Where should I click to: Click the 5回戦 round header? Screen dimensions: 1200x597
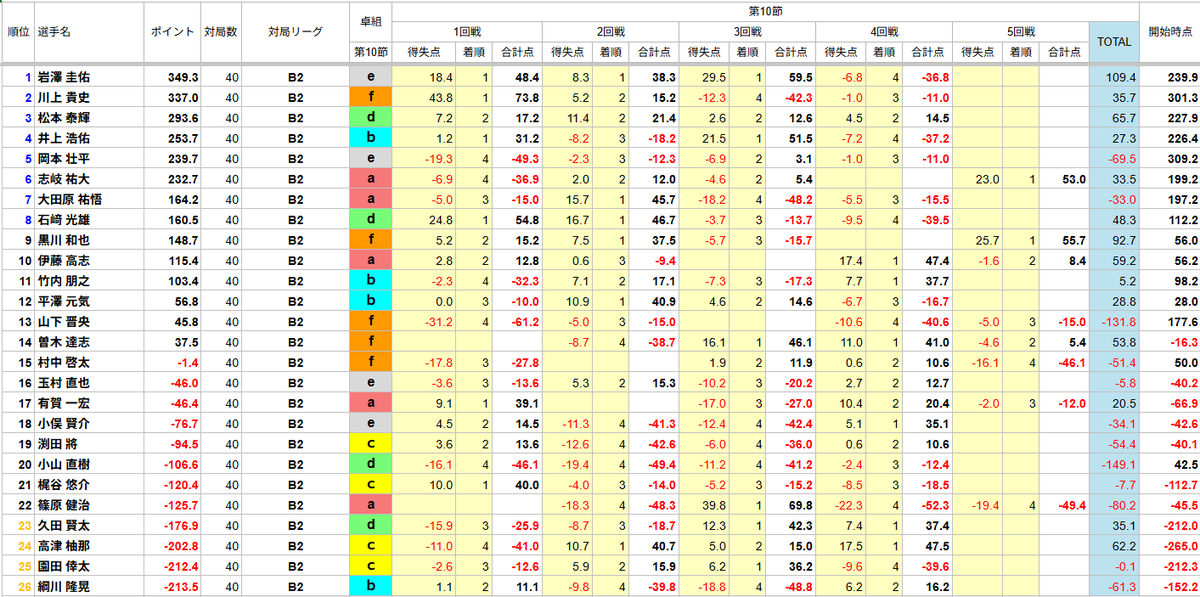point(1021,32)
